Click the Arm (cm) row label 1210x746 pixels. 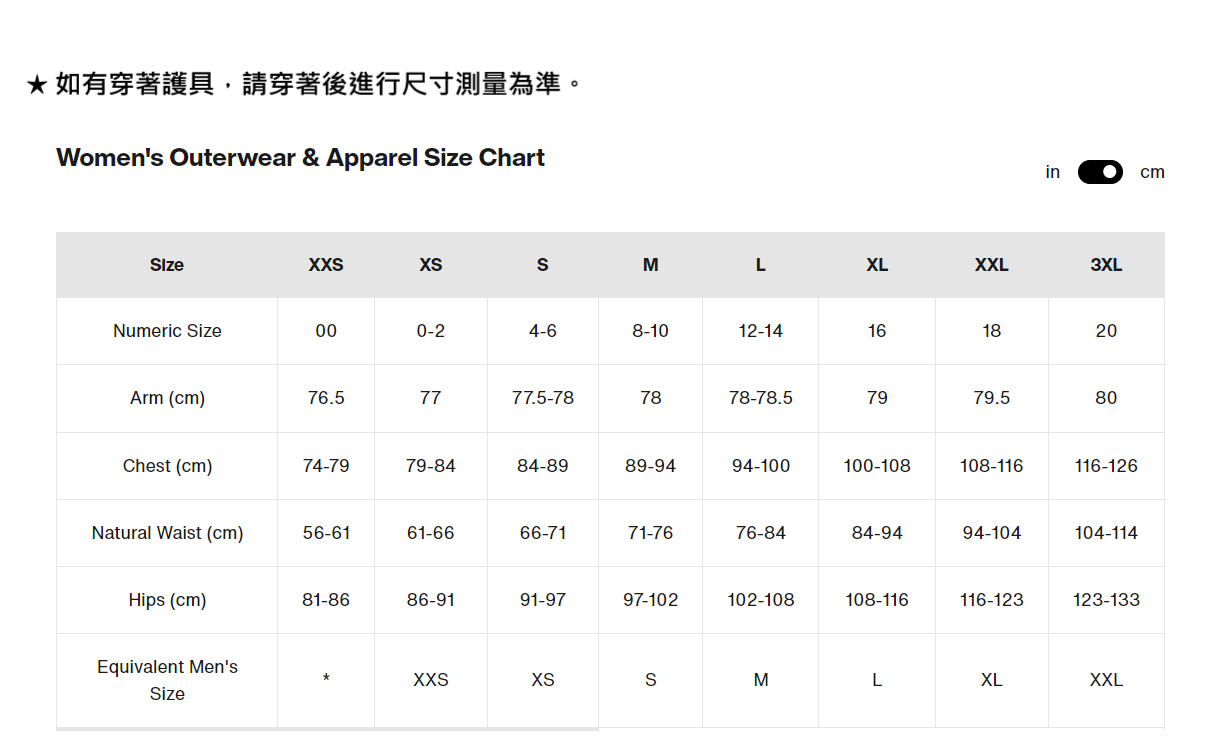[x=167, y=398]
